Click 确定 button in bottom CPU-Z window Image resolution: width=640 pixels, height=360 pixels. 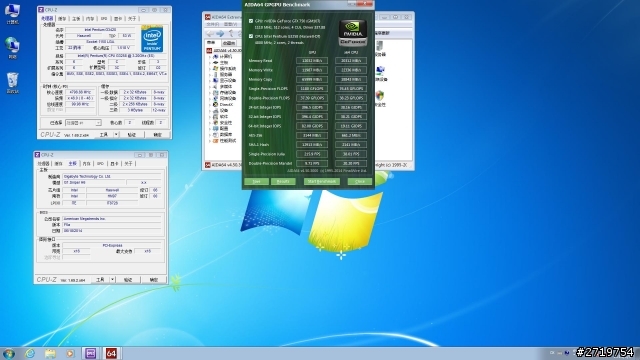pos(153,280)
